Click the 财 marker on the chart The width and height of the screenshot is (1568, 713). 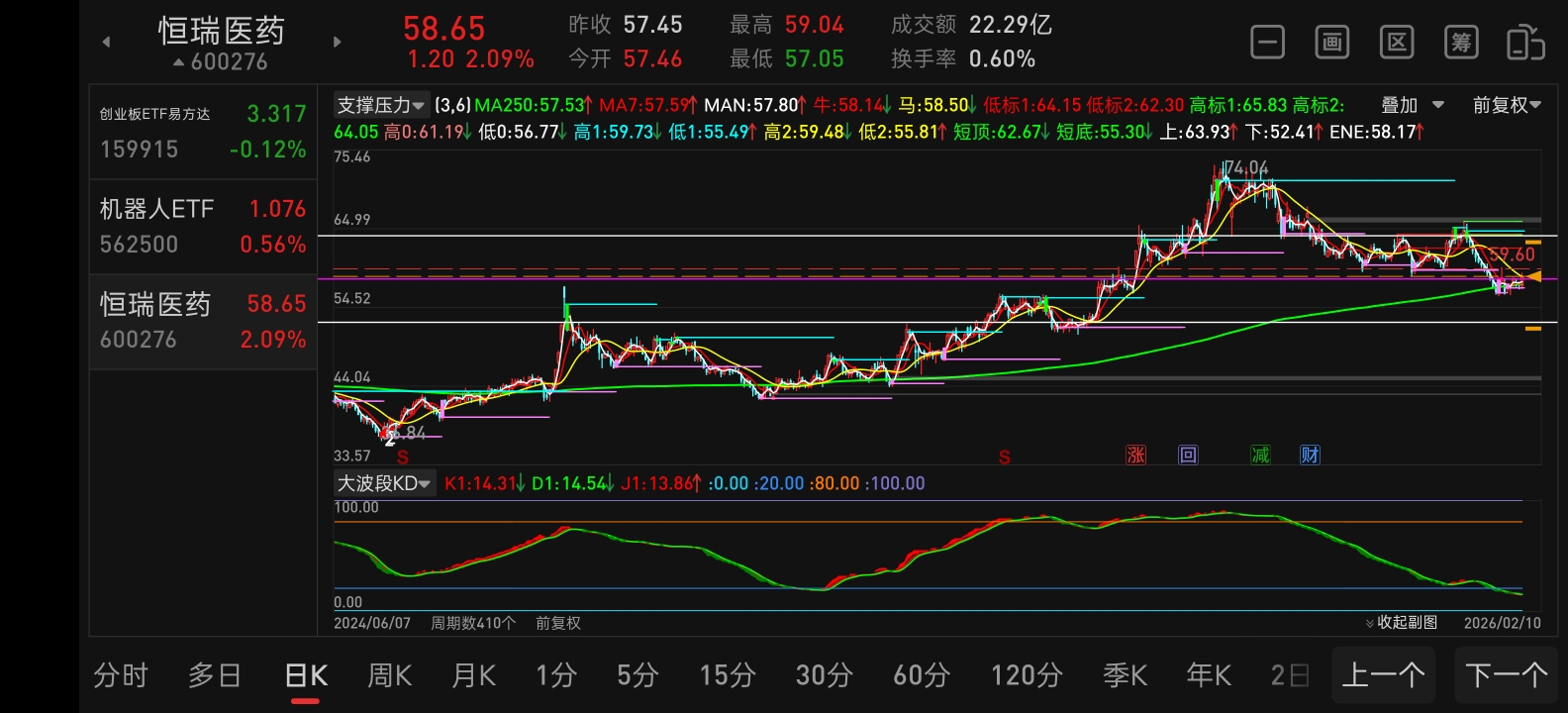point(1311,455)
